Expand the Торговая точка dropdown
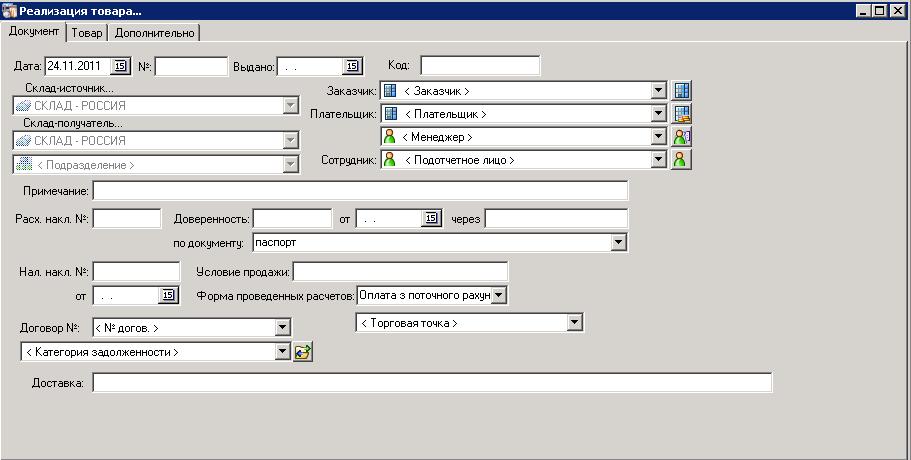The width and height of the screenshot is (911, 460). pyautogui.click(x=574, y=323)
